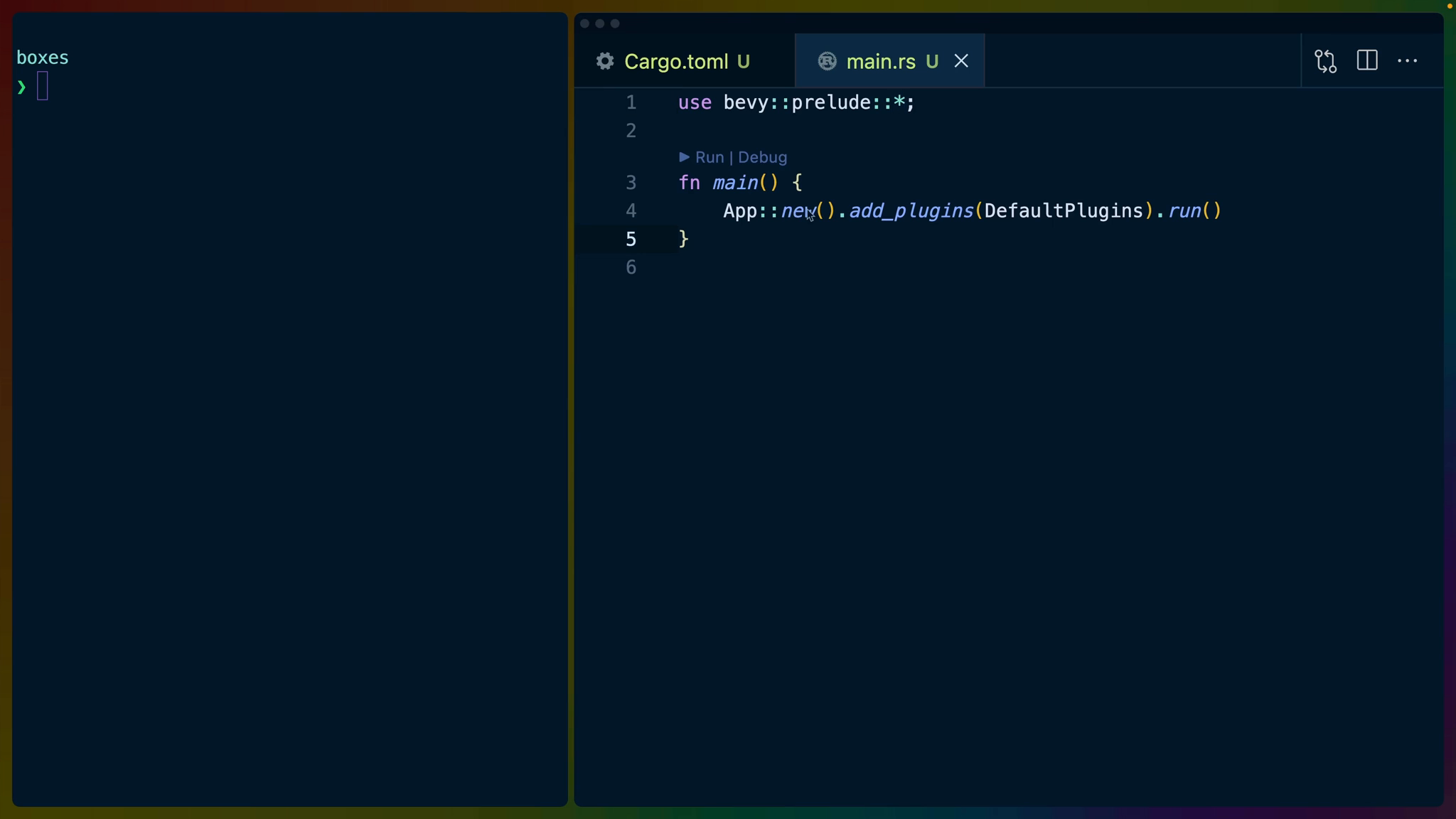Select the main.rs tab

[882, 61]
